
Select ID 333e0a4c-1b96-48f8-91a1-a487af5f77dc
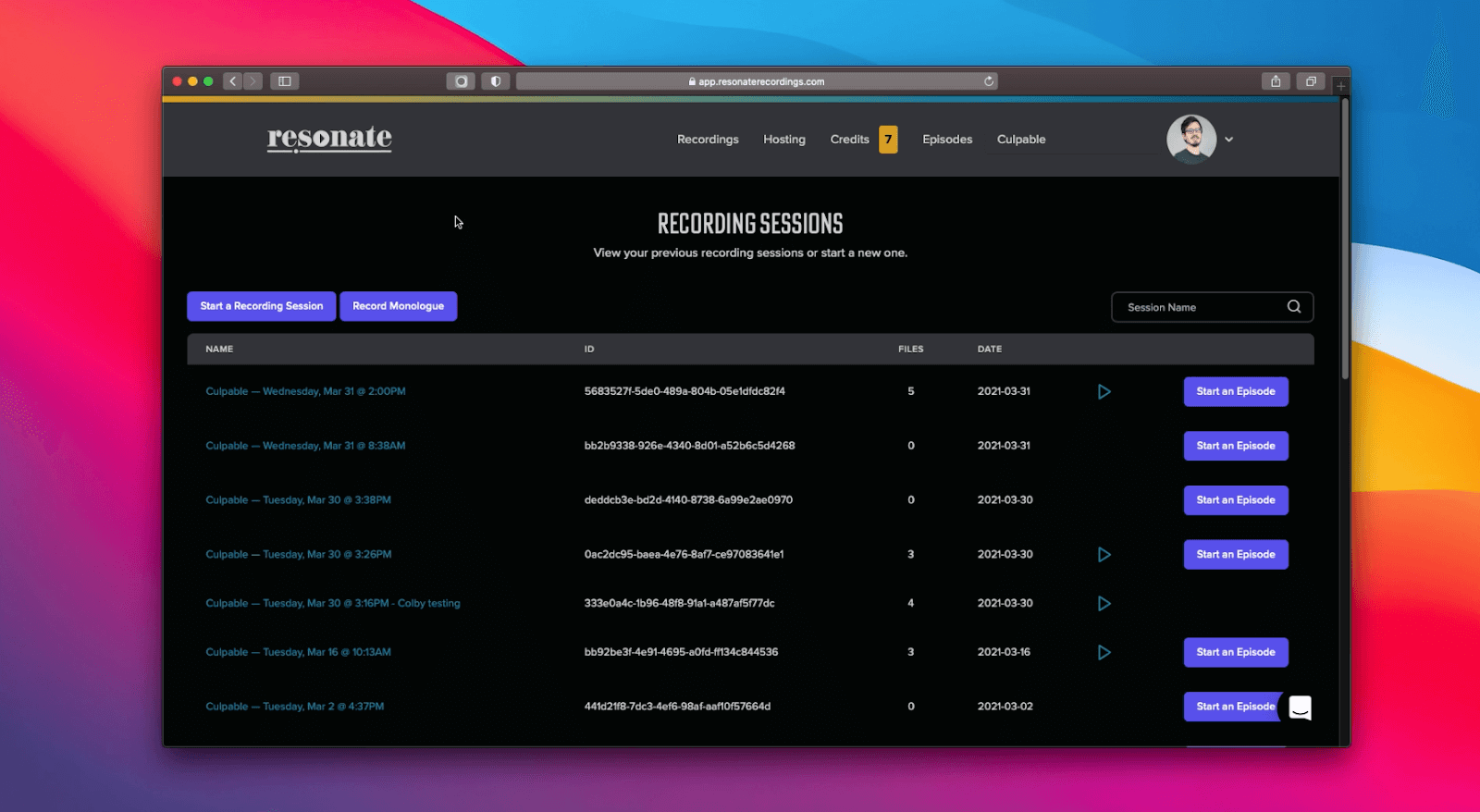coord(679,603)
